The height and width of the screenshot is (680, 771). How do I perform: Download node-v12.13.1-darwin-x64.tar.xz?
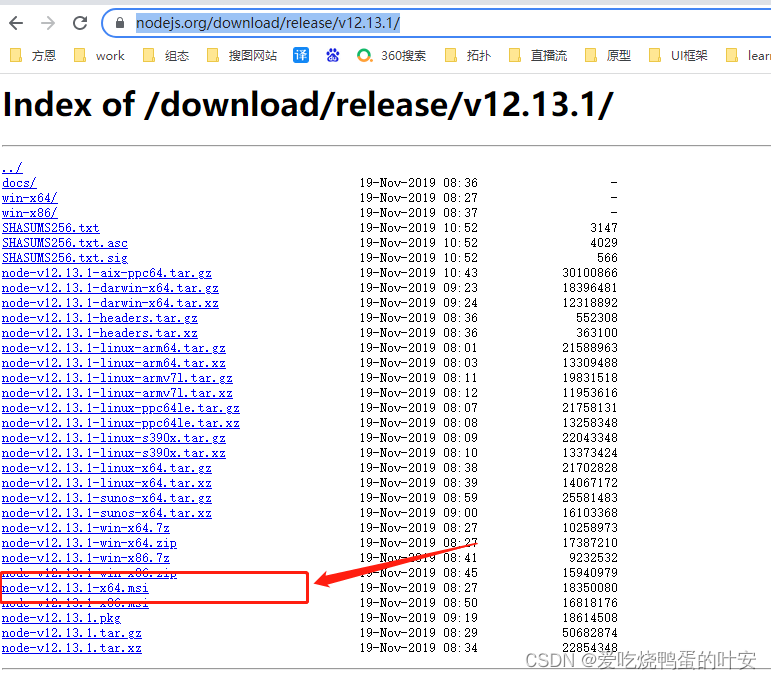110,303
